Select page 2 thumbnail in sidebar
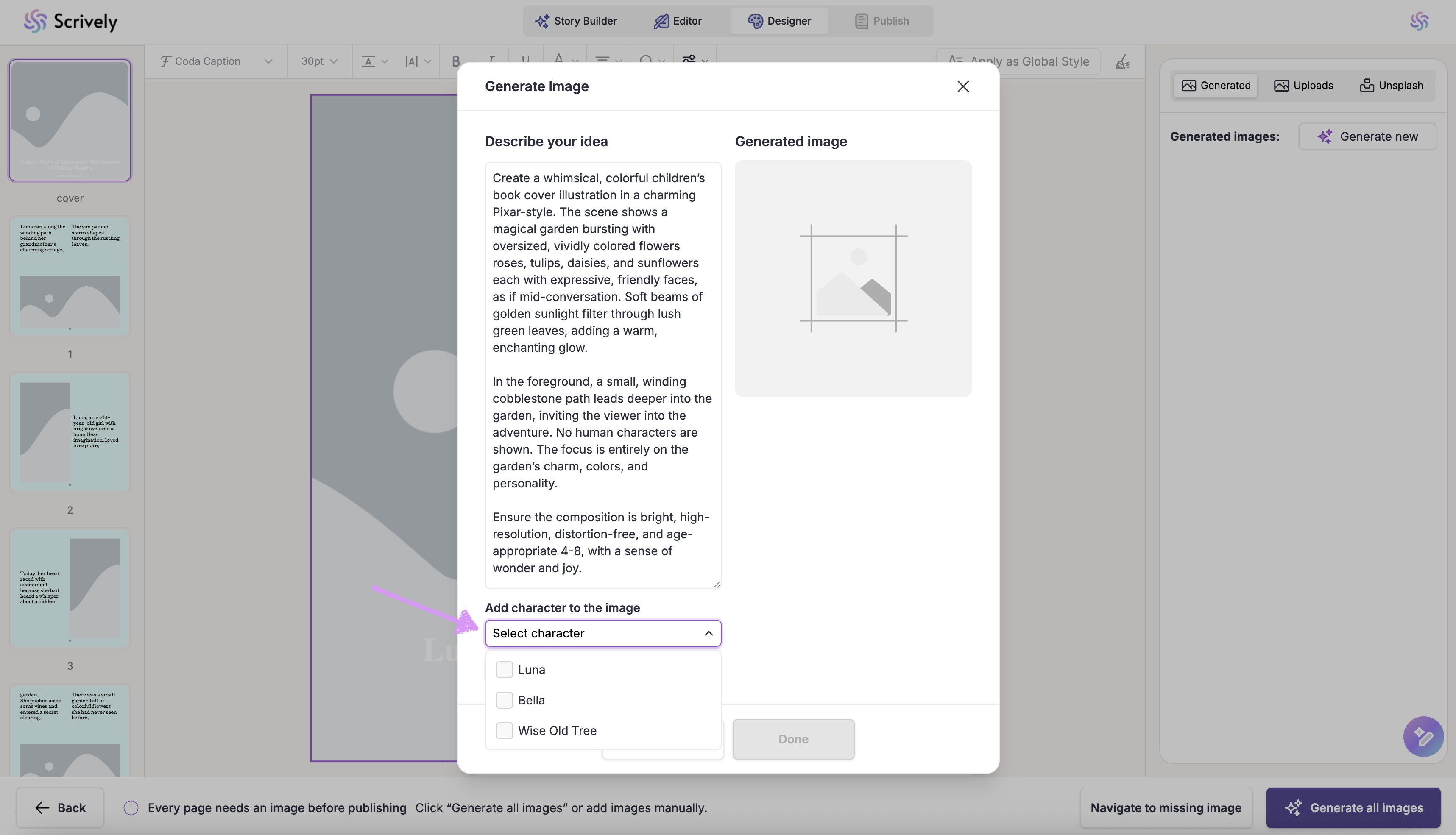This screenshot has height=835, width=1456. 70,432
